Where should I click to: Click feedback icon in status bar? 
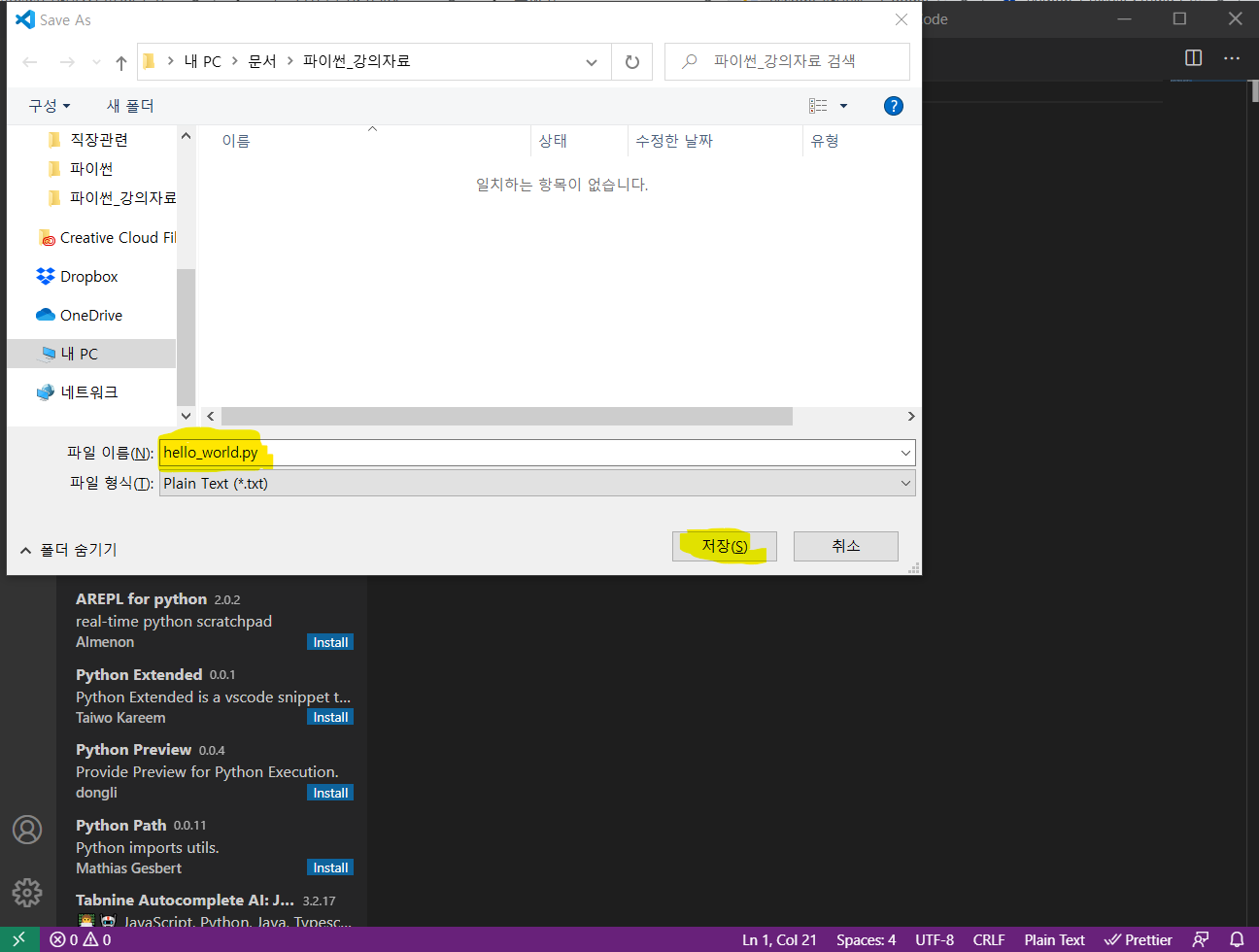point(1201,939)
